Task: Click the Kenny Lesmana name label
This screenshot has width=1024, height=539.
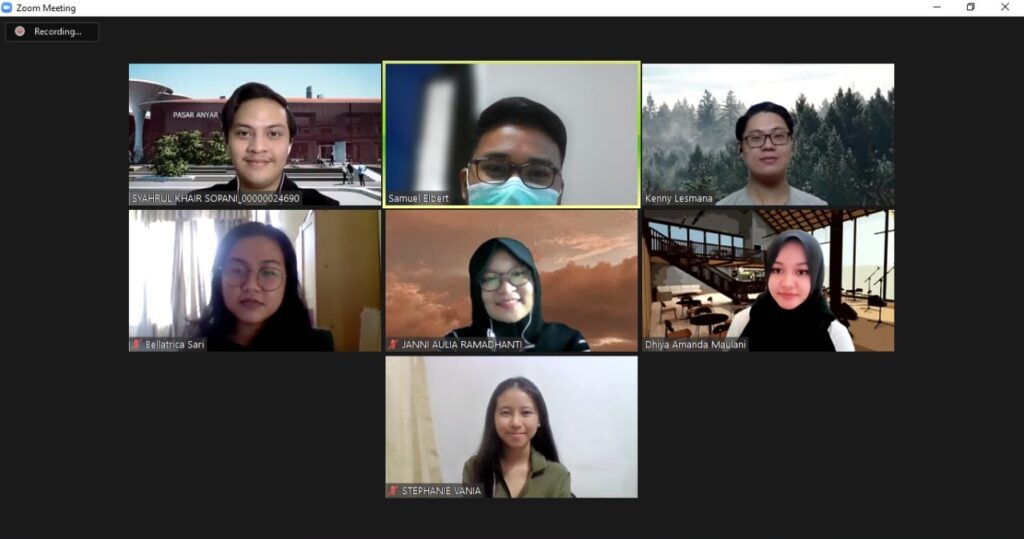Action: (679, 199)
